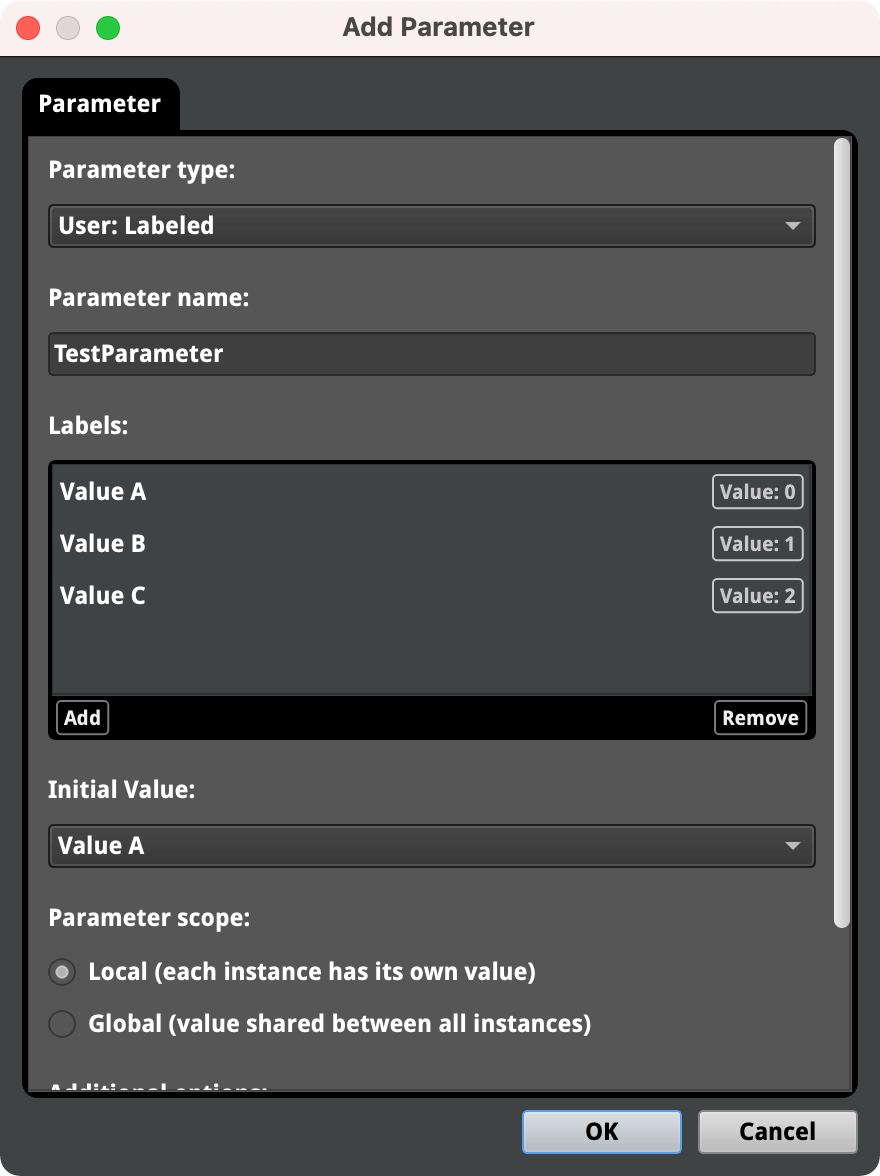Click the Value: 2 badge

pyautogui.click(x=757, y=596)
